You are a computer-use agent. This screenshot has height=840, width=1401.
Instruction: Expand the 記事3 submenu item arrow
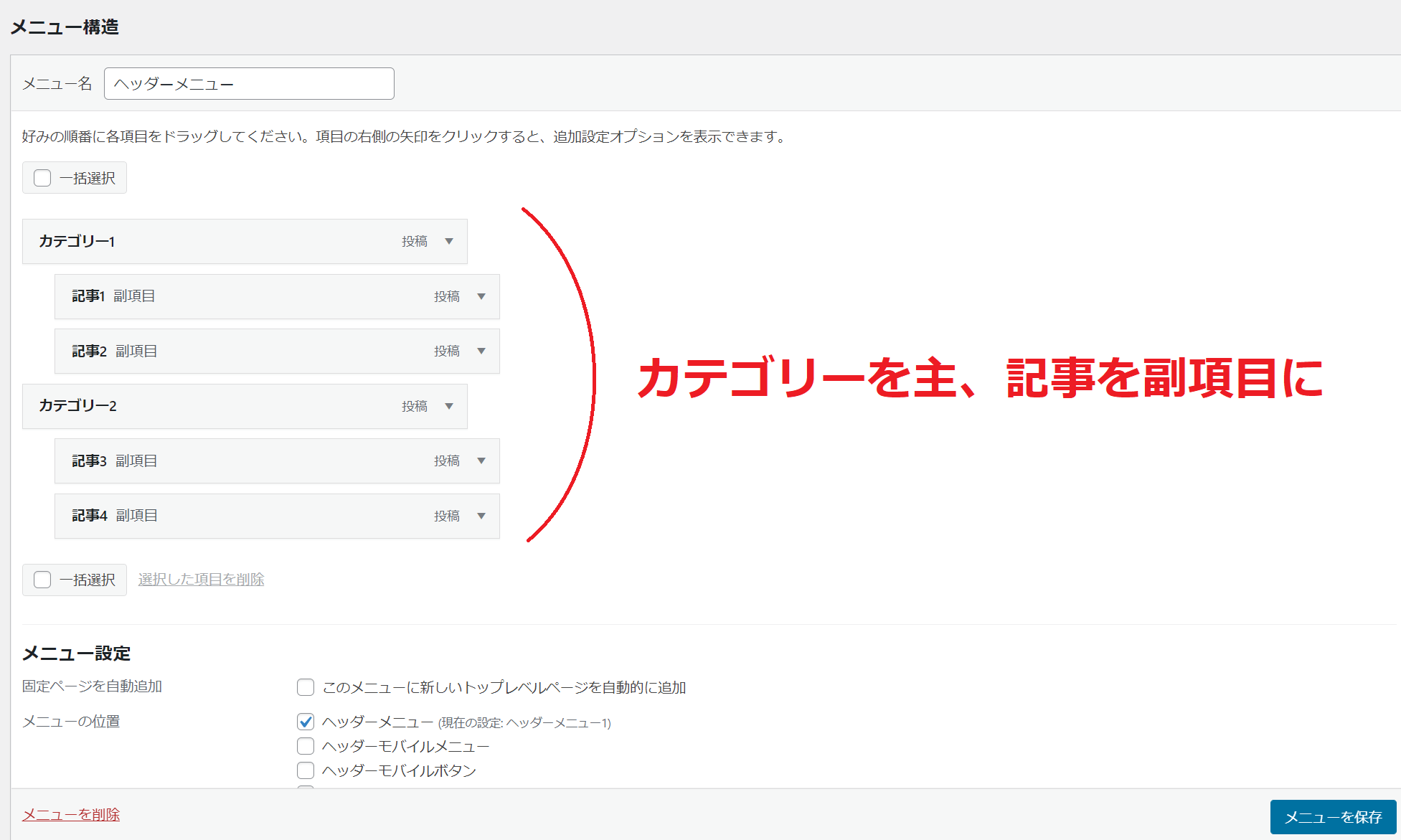click(481, 461)
